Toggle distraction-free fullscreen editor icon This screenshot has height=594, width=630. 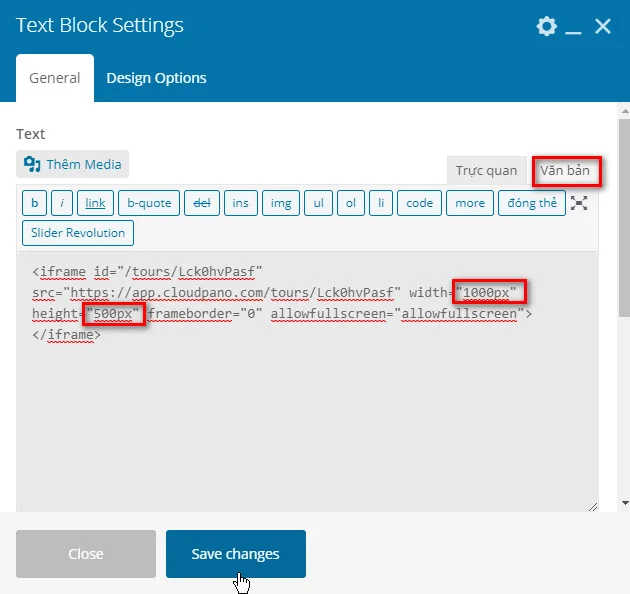pyautogui.click(x=579, y=203)
